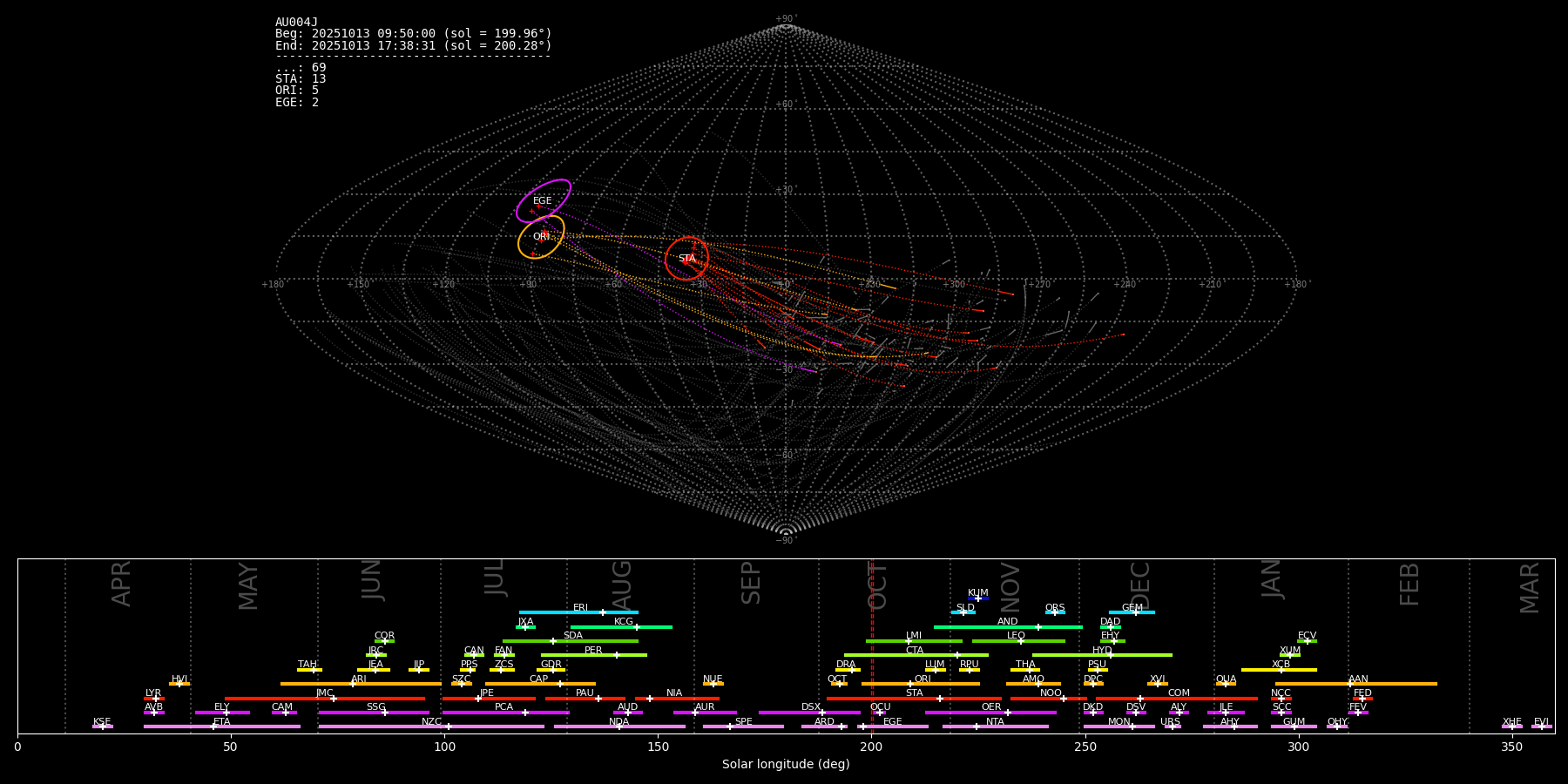The width and height of the screenshot is (1568, 784).
Task: Click the MAR month label
Action: 1530,587
